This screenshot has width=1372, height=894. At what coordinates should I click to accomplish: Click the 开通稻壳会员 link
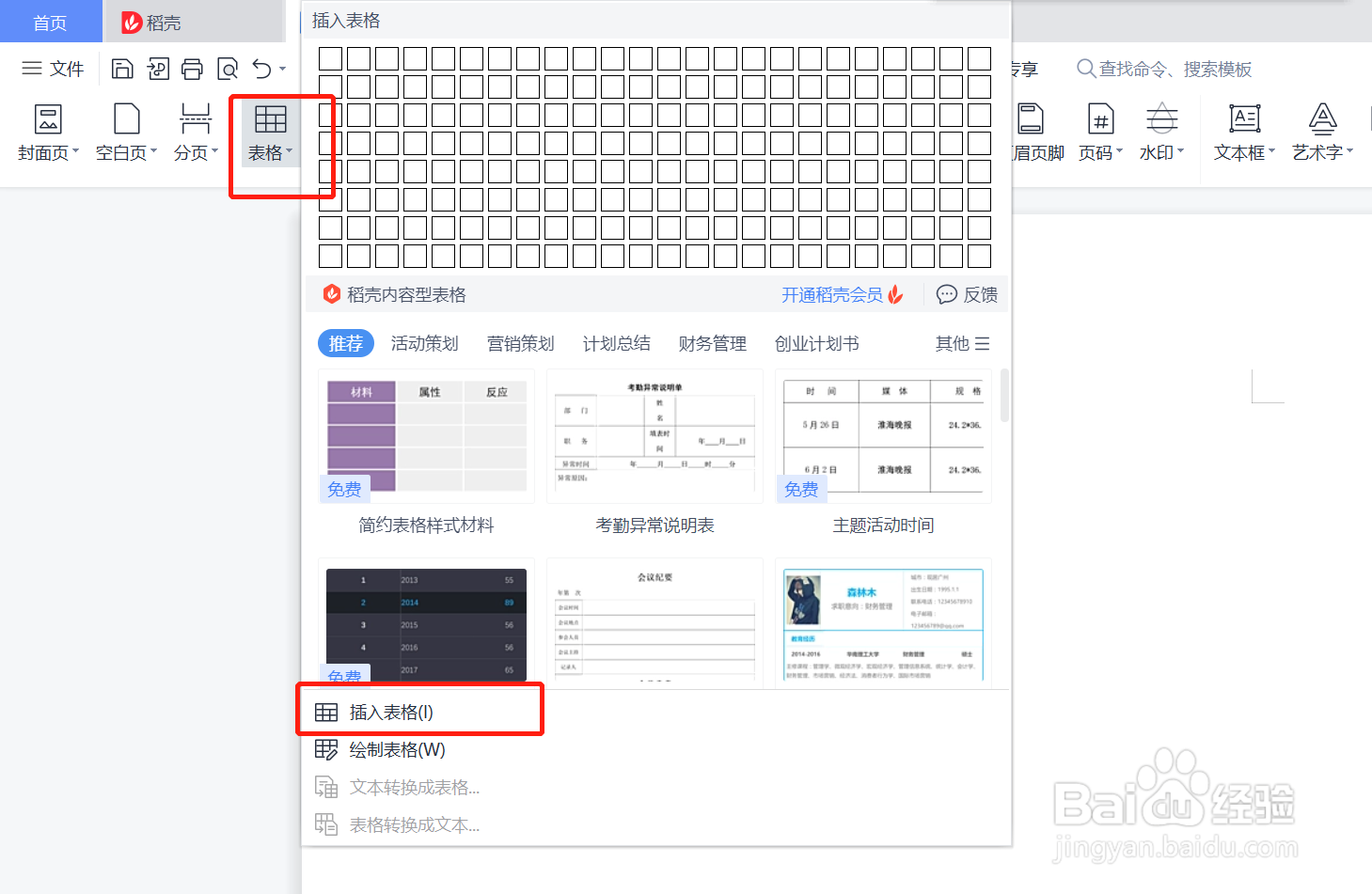842,294
